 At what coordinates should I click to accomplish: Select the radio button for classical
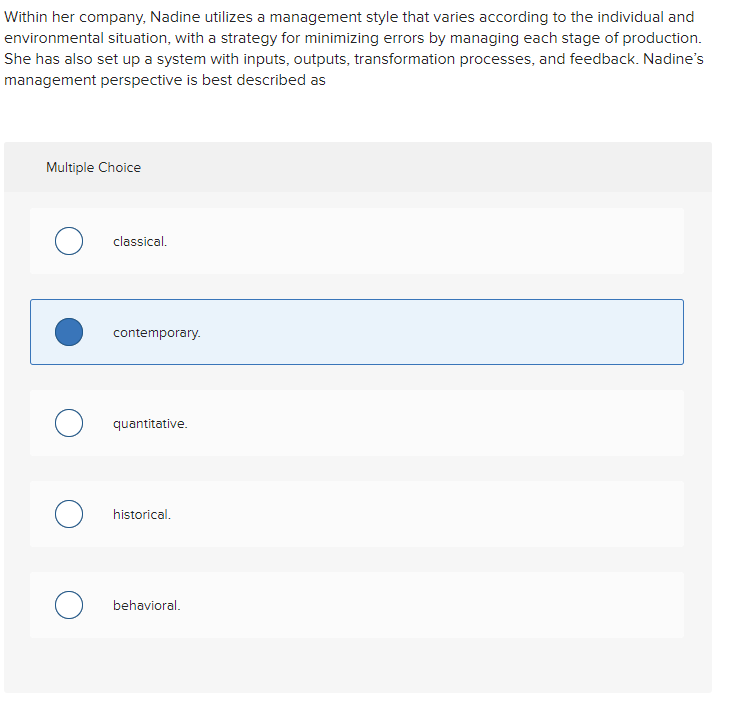tap(69, 241)
